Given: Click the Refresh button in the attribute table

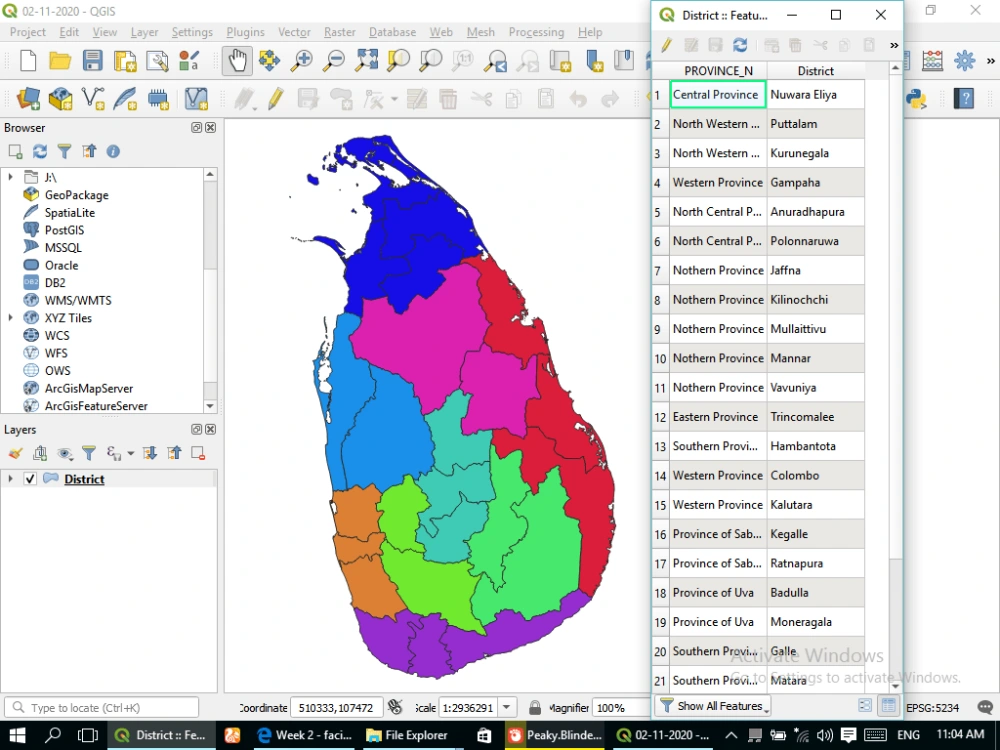Looking at the screenshot, I should click(x=739, y=44).
